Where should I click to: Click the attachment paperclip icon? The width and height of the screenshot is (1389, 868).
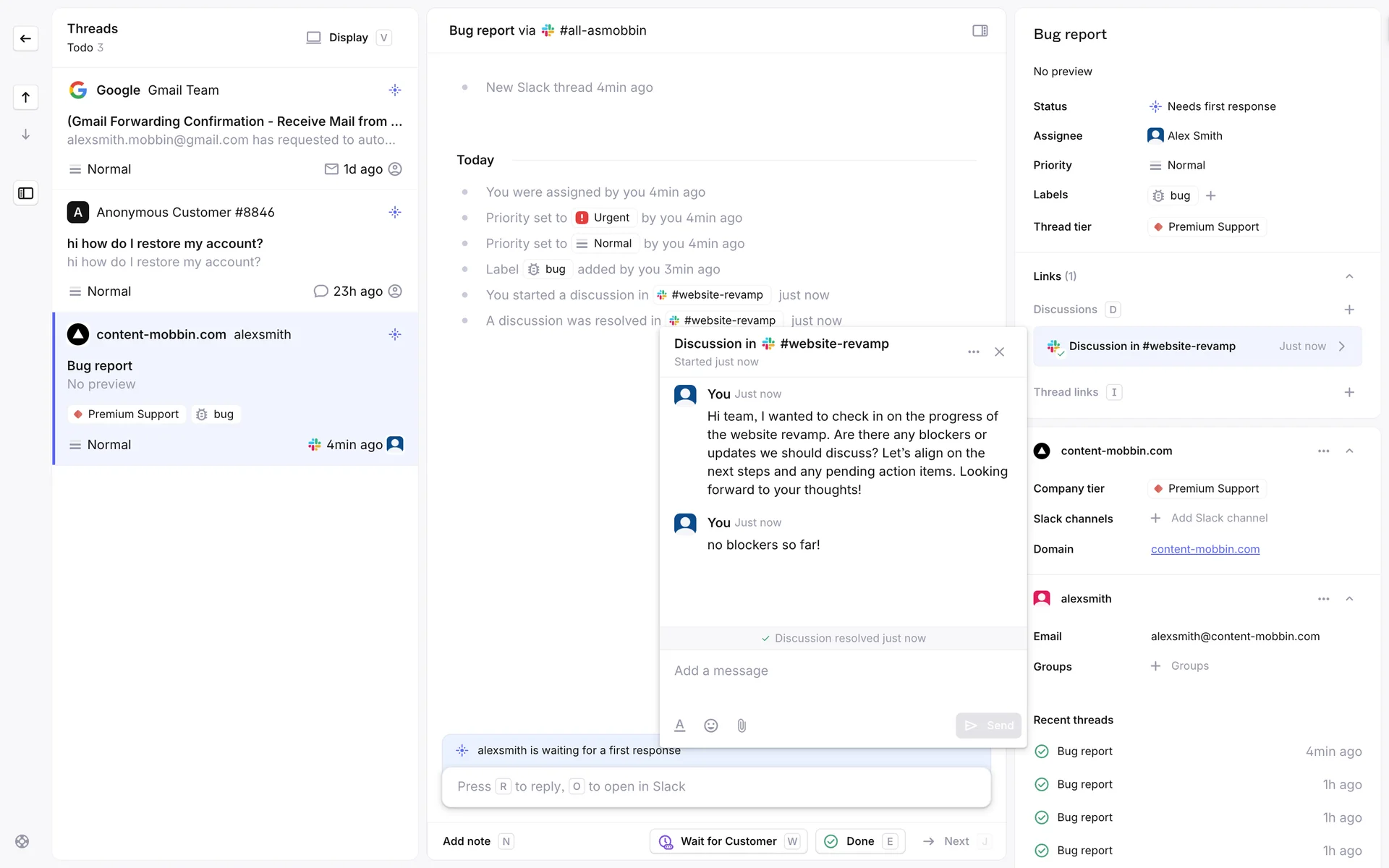(x=742, y=726)
